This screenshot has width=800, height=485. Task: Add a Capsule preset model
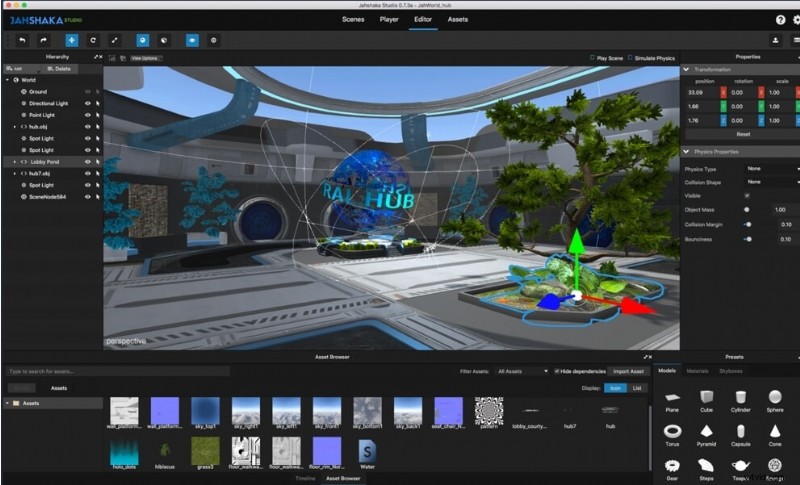coord(740,436)
